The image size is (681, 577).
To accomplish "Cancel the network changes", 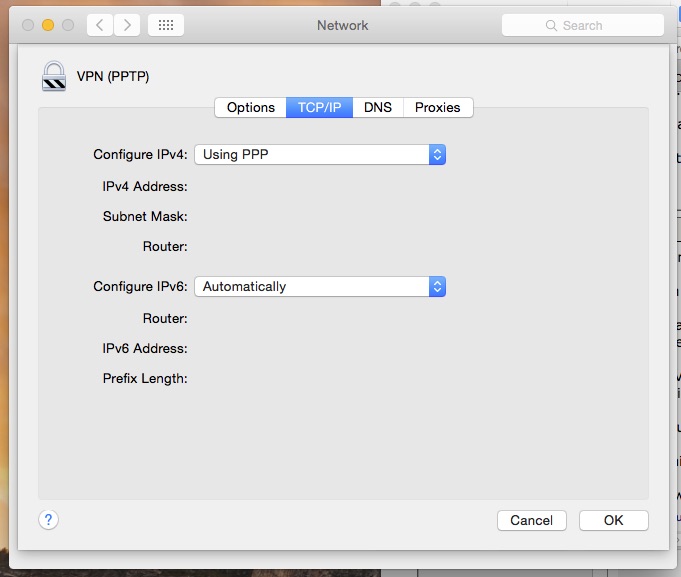I will pyautogui.click(x=532, y=520).
